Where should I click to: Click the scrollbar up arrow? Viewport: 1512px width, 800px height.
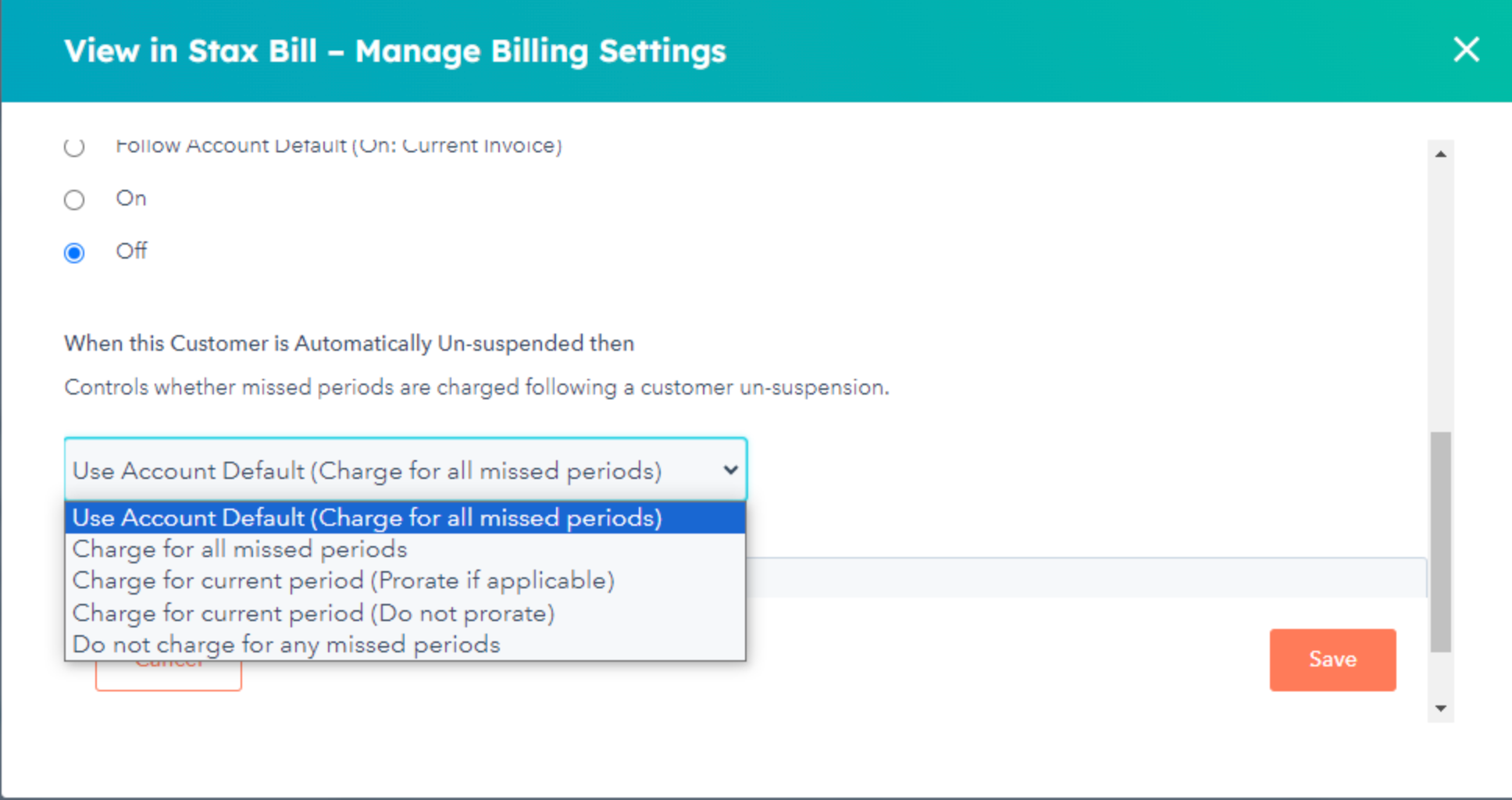[x=1441, y=154]
